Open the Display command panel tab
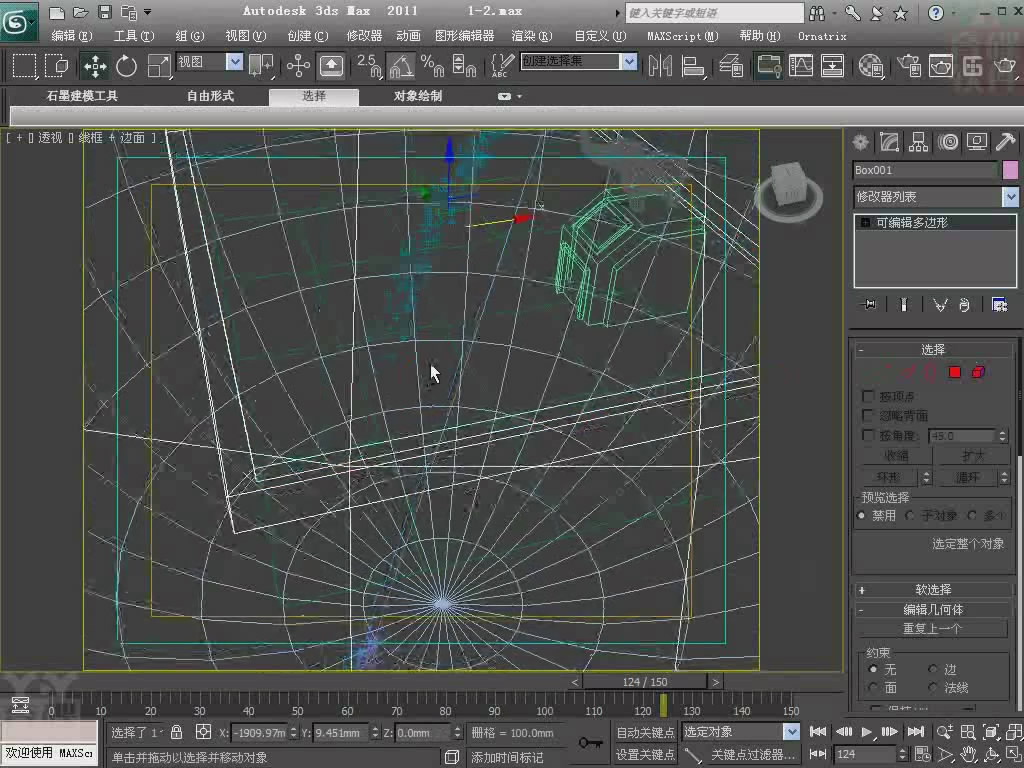1024x768 pixels. pyautogui.click(x=977, y=142)
